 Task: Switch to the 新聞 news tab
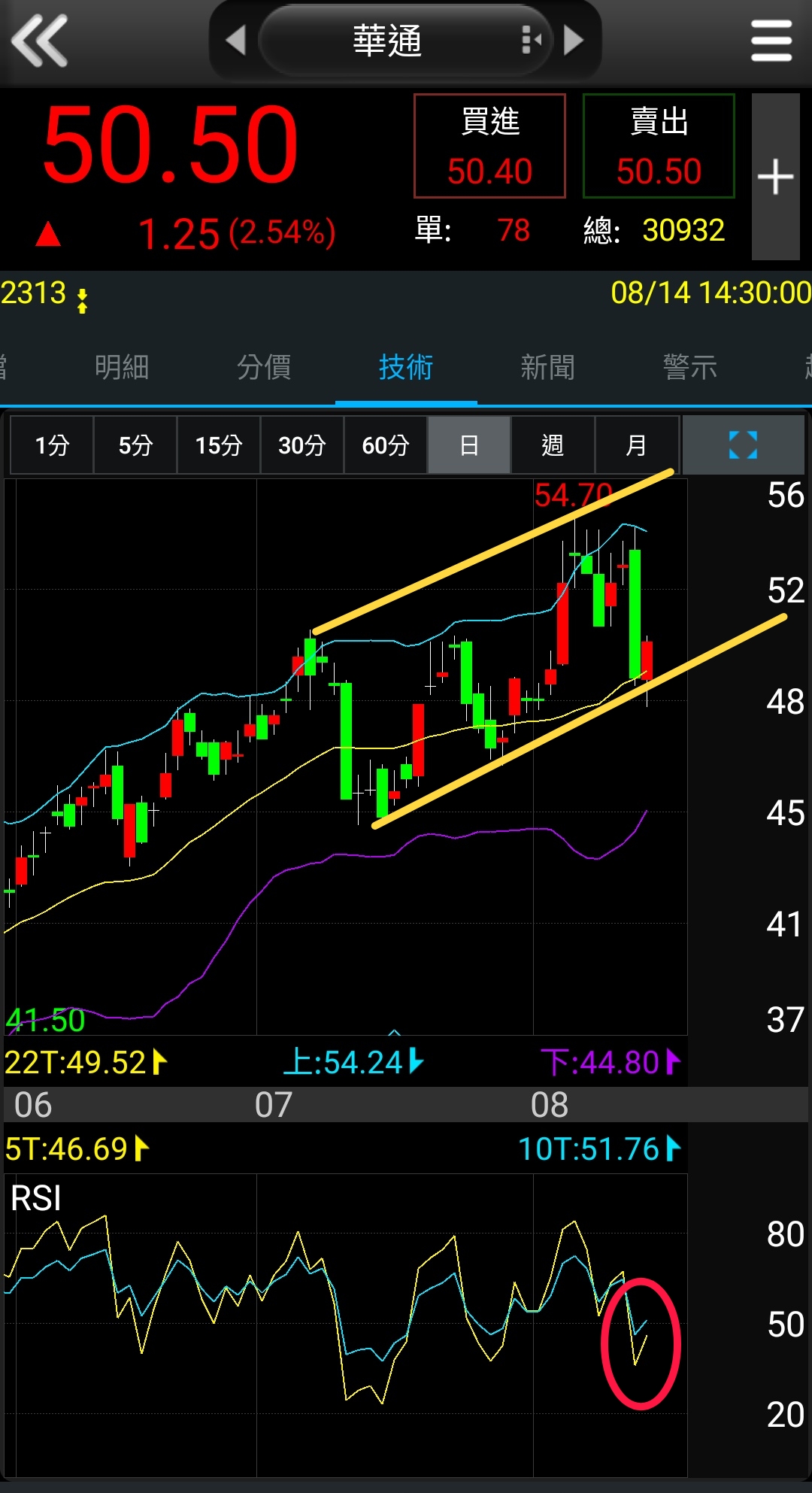(x=547, y=368)
